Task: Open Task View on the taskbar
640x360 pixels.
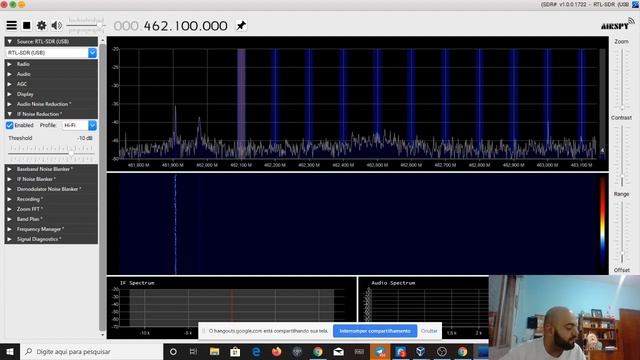Action: click(x=193, y=351)
